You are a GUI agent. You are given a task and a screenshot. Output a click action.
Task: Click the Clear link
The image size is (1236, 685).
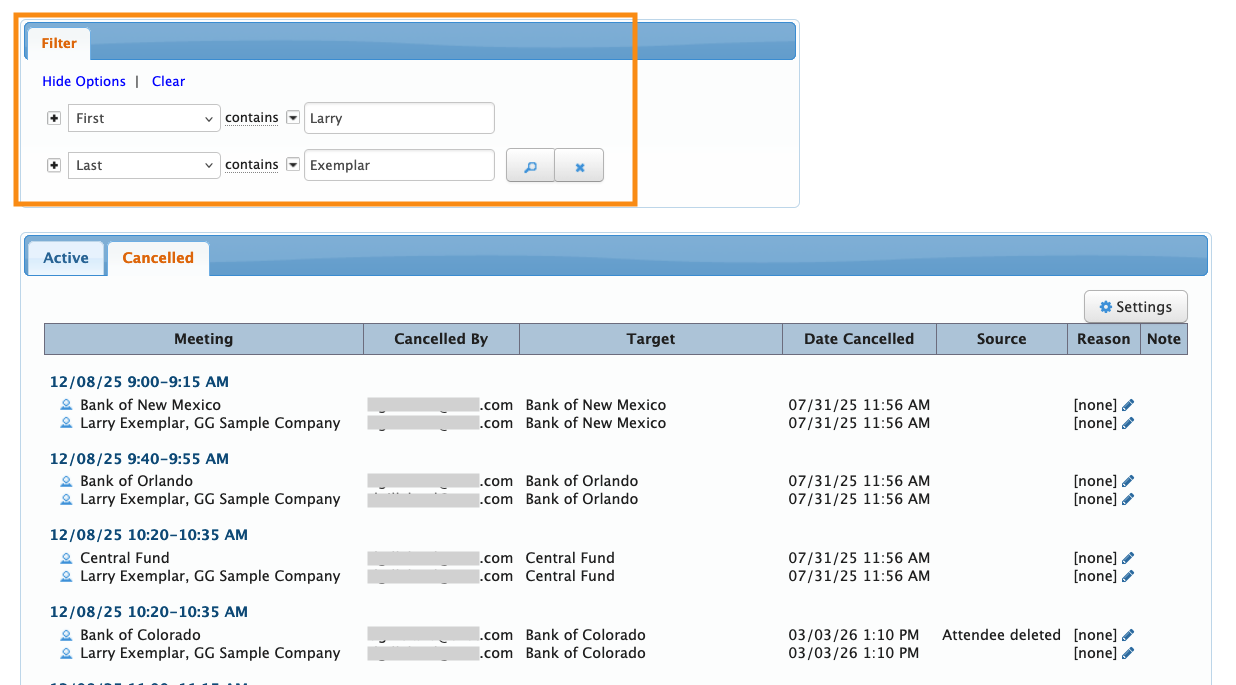168,81
